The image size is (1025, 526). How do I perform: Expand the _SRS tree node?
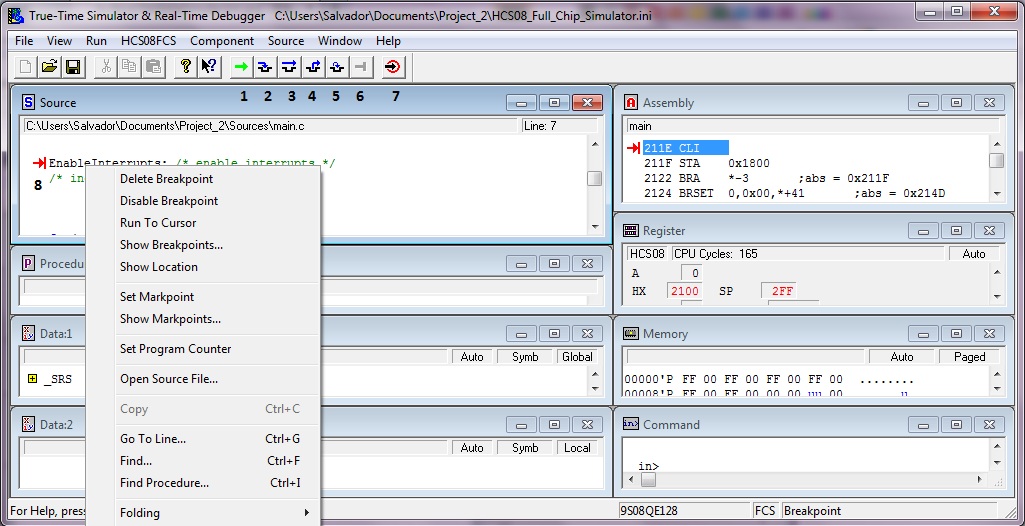point(33,379)
